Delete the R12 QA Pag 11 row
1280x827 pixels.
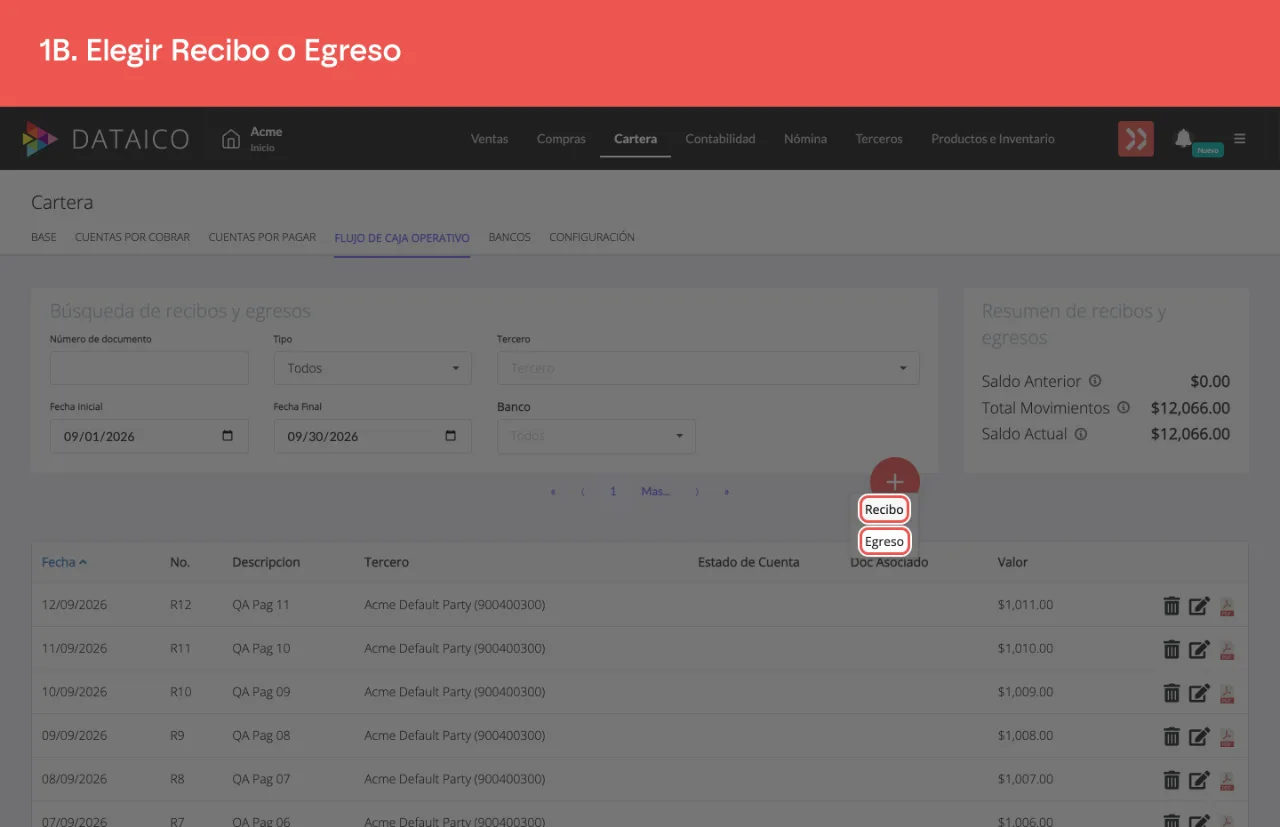[x=1172, y=605]
